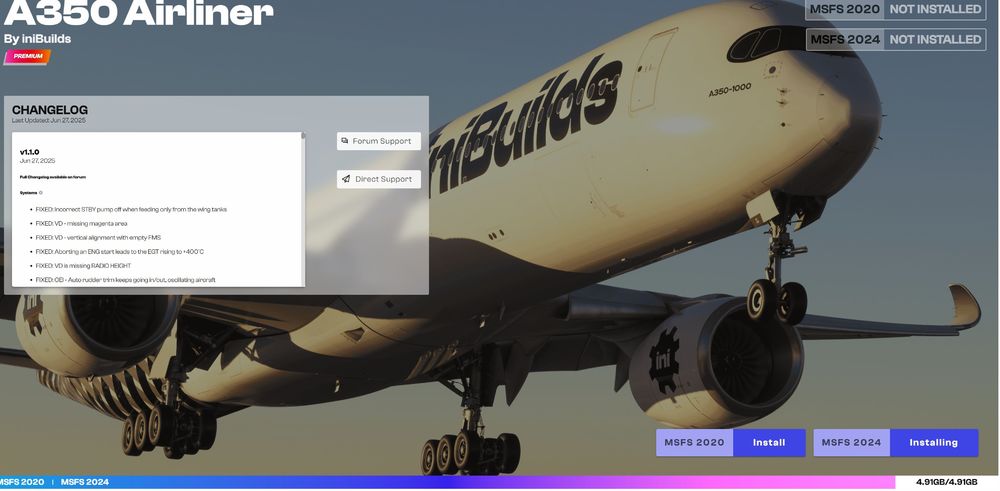
Task: Select MSFS 2024 in the bottom status bar
Action: pyautogui.click(x=84, y=482)
